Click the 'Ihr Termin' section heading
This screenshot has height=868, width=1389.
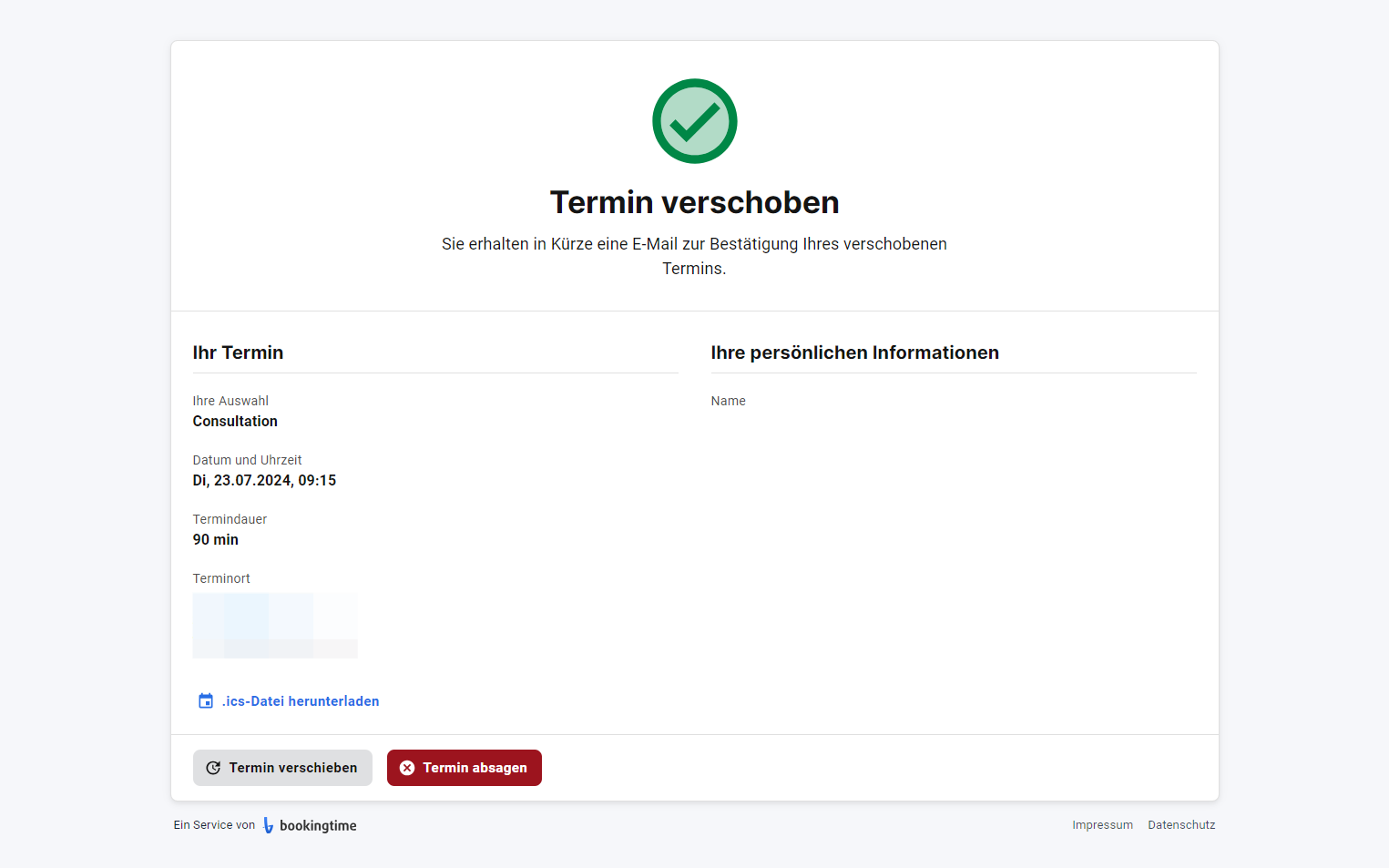(238, 352)
